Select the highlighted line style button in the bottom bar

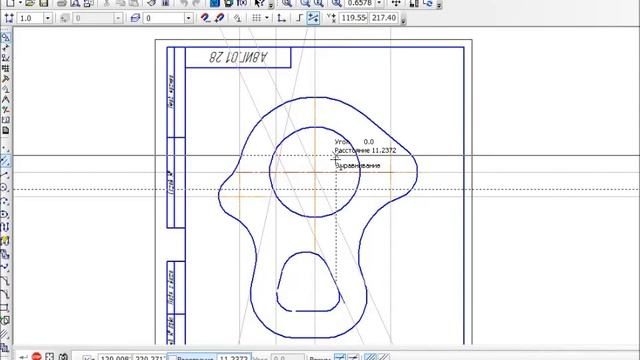370,357
